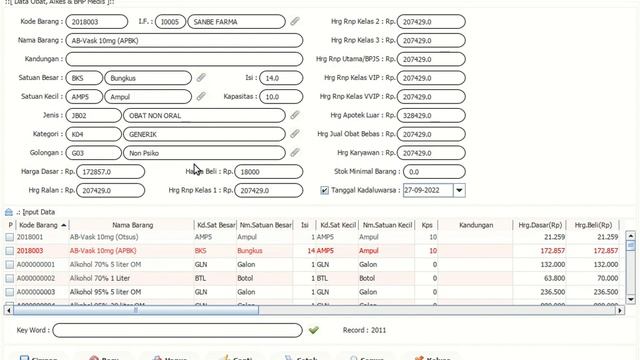This screenshot has height=360, width=640.
Task: Click the table's vertical scrollbar up arrow
Action: (631, 236)
